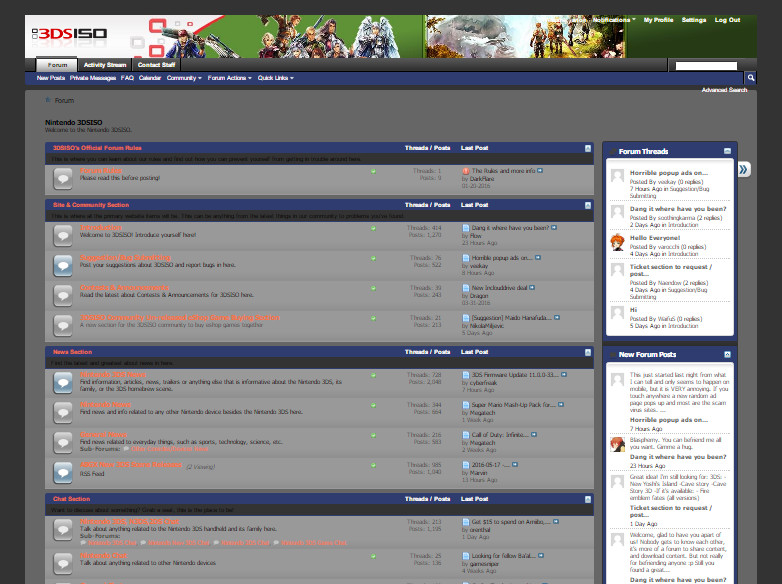Click go-to-last-post icon beside 3DS Firmware Update
The image size is (782, 584).
564,375
